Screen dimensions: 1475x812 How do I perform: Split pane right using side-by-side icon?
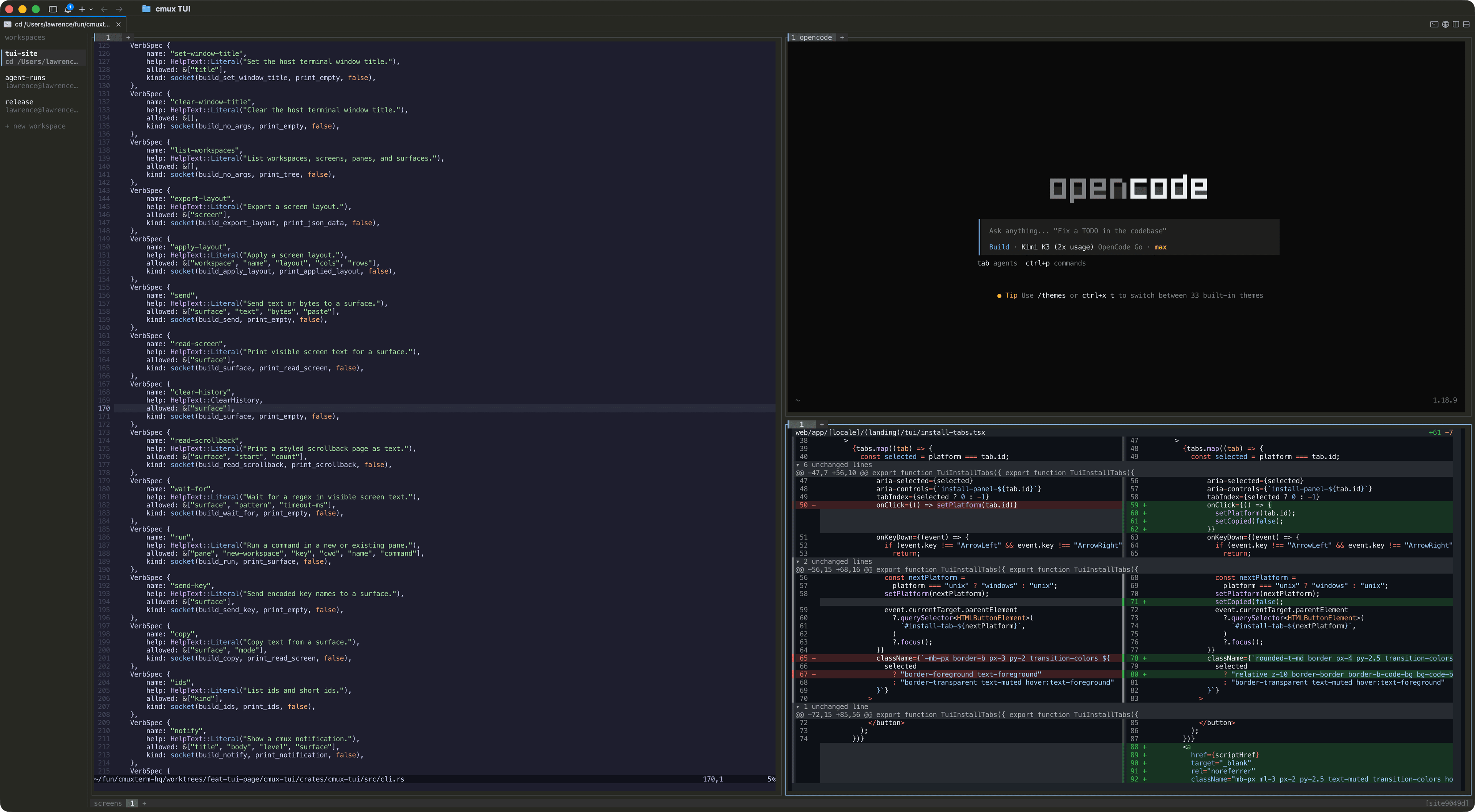coord(1455,24)
